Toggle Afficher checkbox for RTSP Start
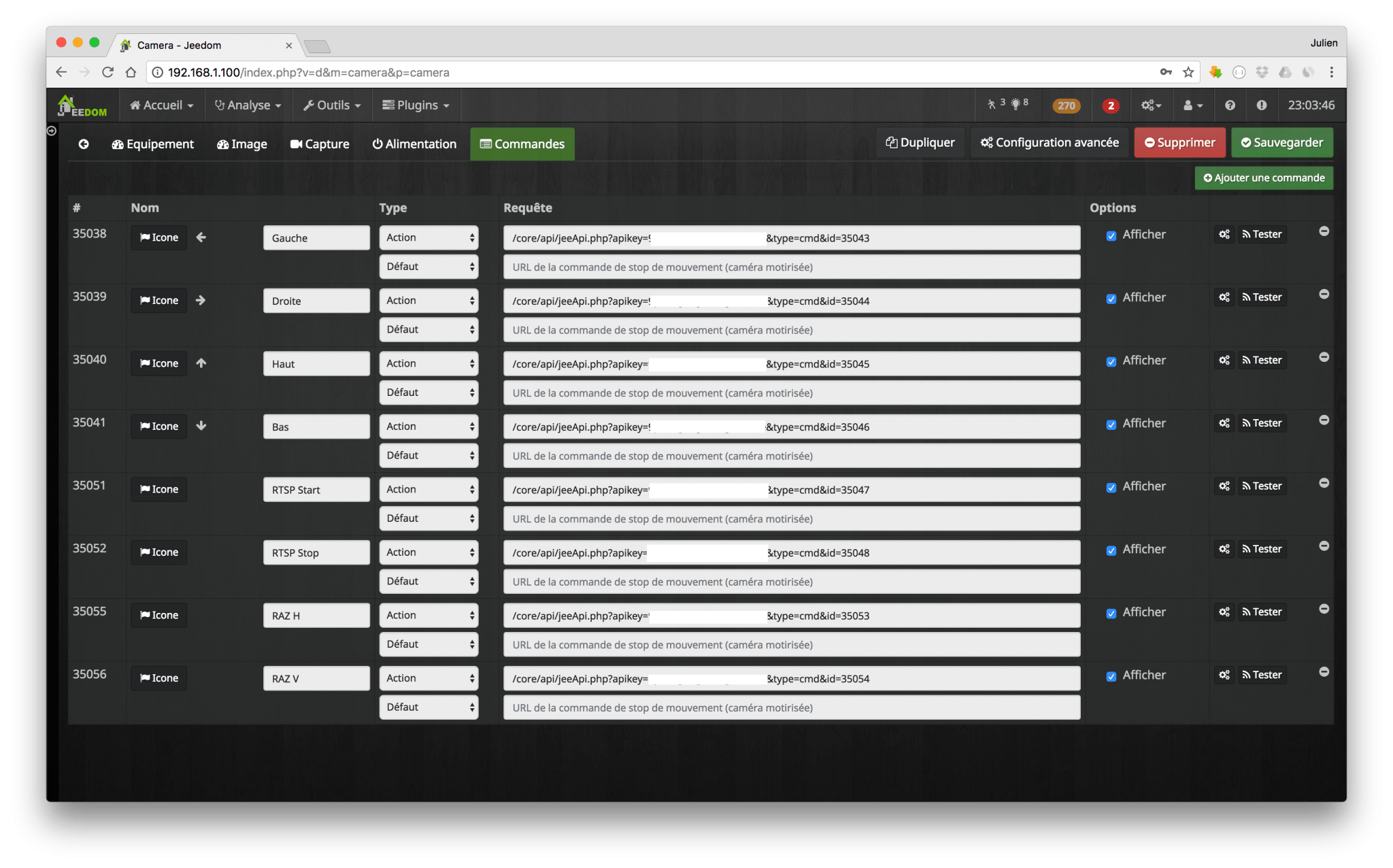Screen dimensions: 1393x868 click(1111, 488)
